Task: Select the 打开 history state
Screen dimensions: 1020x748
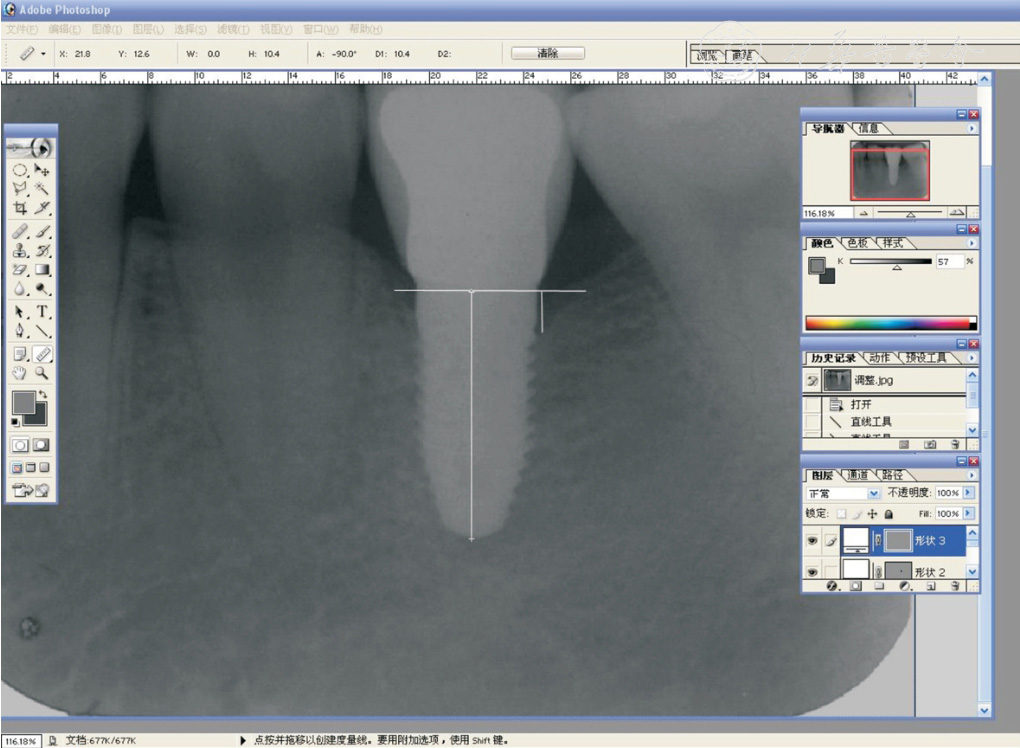Action: (861, 405)
